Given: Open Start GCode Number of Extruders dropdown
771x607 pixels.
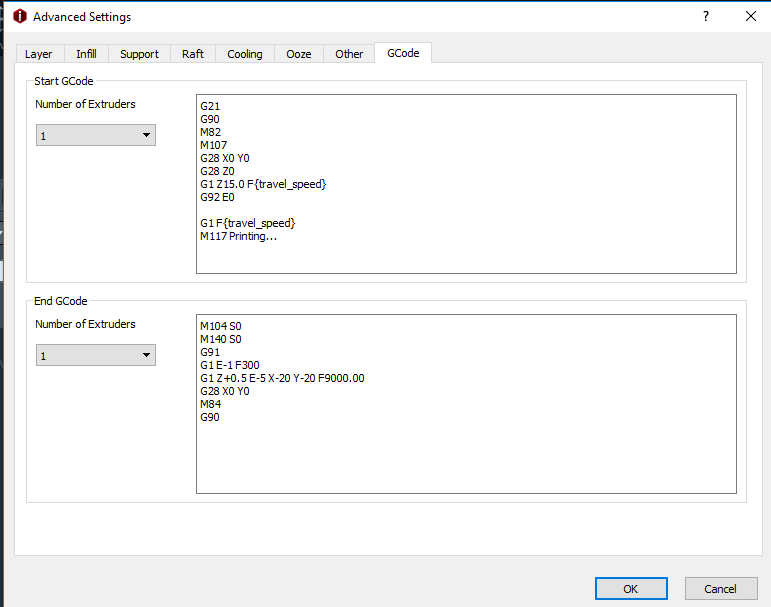Looking at the screenshot, I should (96, 135).
